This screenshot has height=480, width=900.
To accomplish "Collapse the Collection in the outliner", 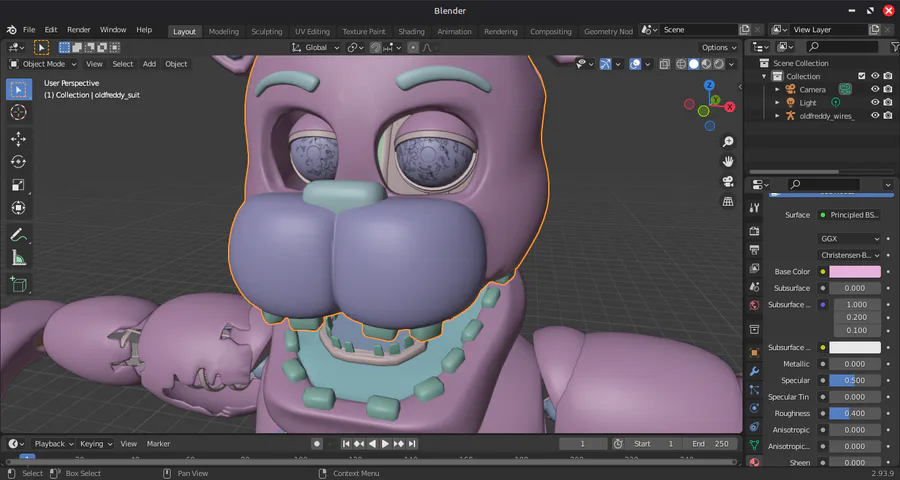I will pos(764,76).
